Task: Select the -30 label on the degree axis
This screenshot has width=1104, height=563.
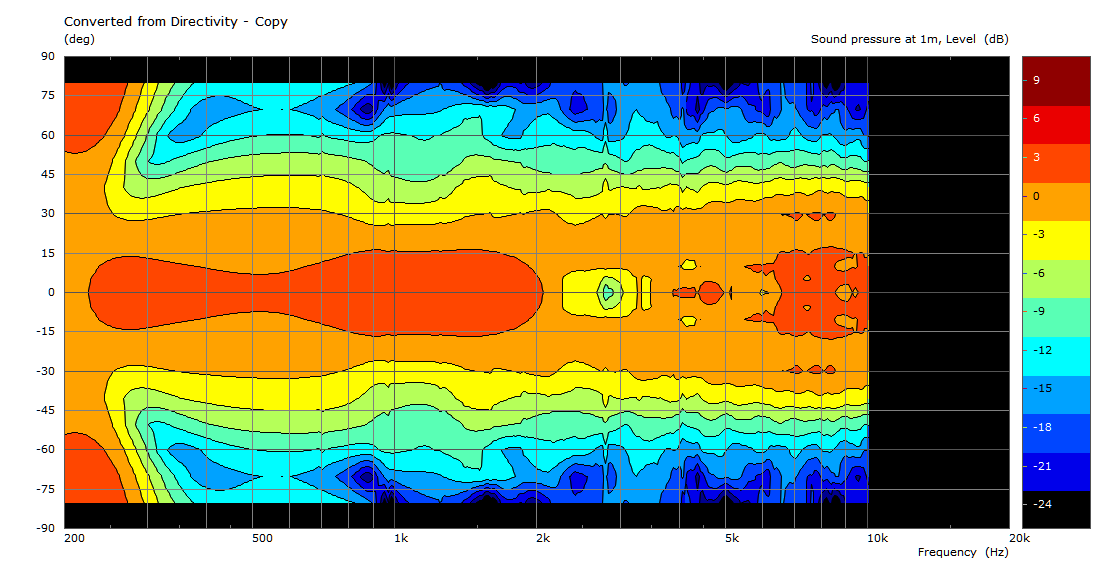Action: (x=45, y=371)
